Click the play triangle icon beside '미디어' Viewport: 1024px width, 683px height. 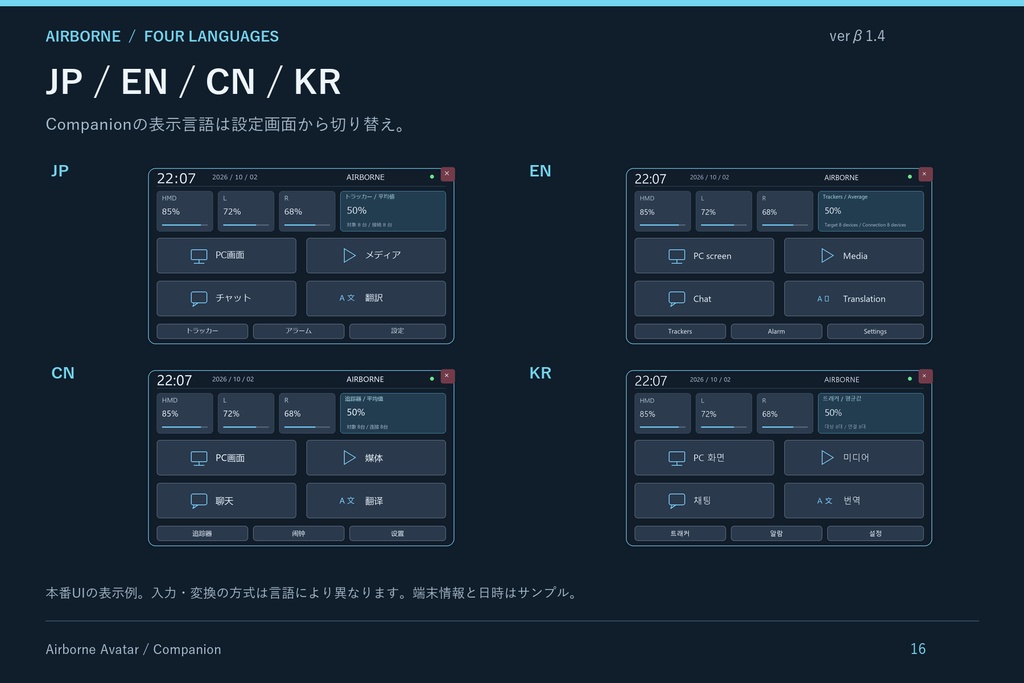click(827, 458)
